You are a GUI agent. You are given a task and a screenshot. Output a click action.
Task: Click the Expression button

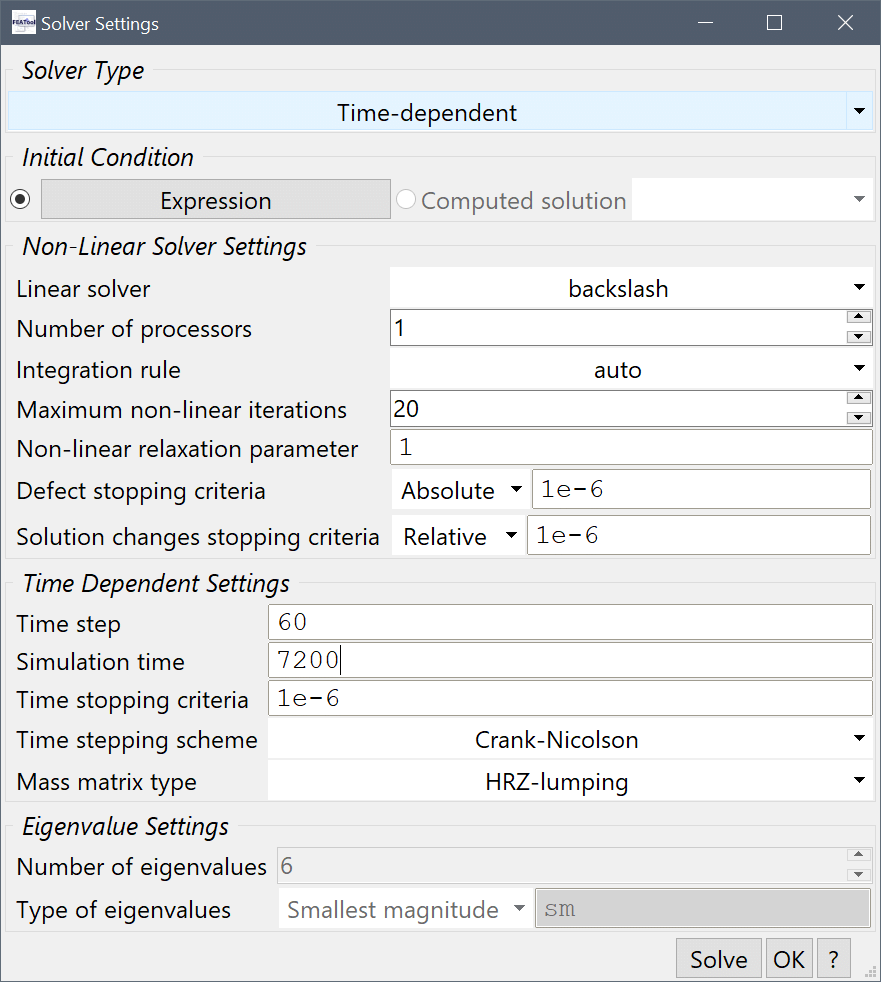tap(215, 200)
